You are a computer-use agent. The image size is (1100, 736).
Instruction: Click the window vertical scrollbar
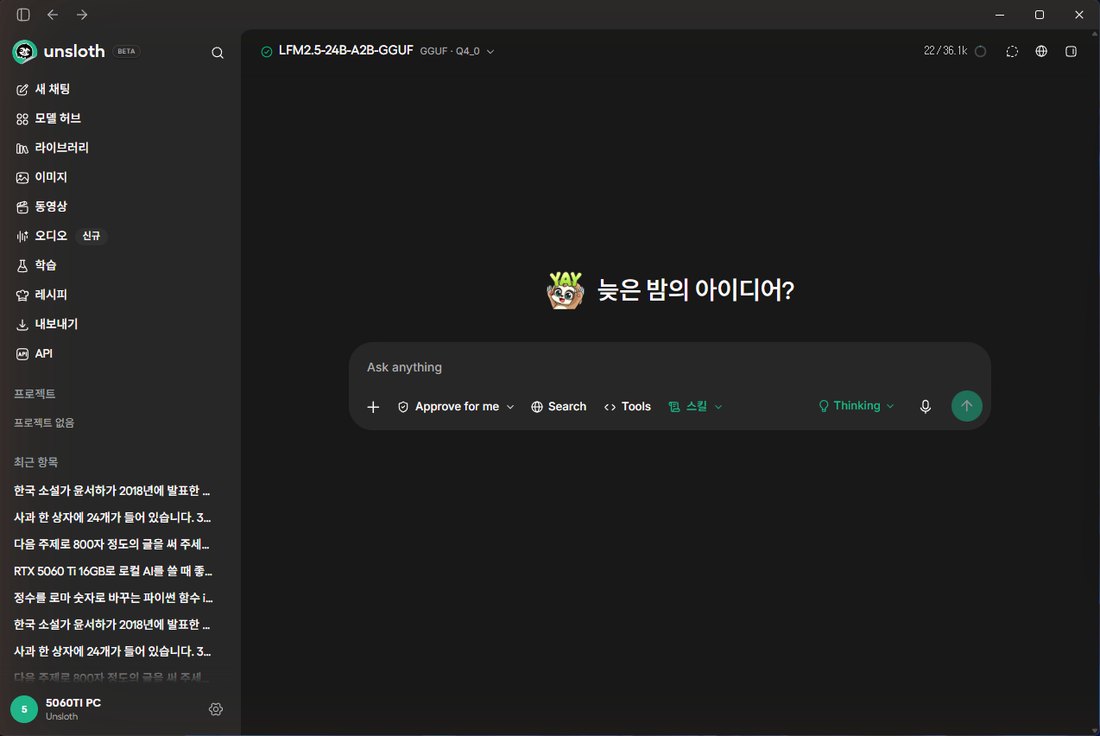click(1095, 382)
